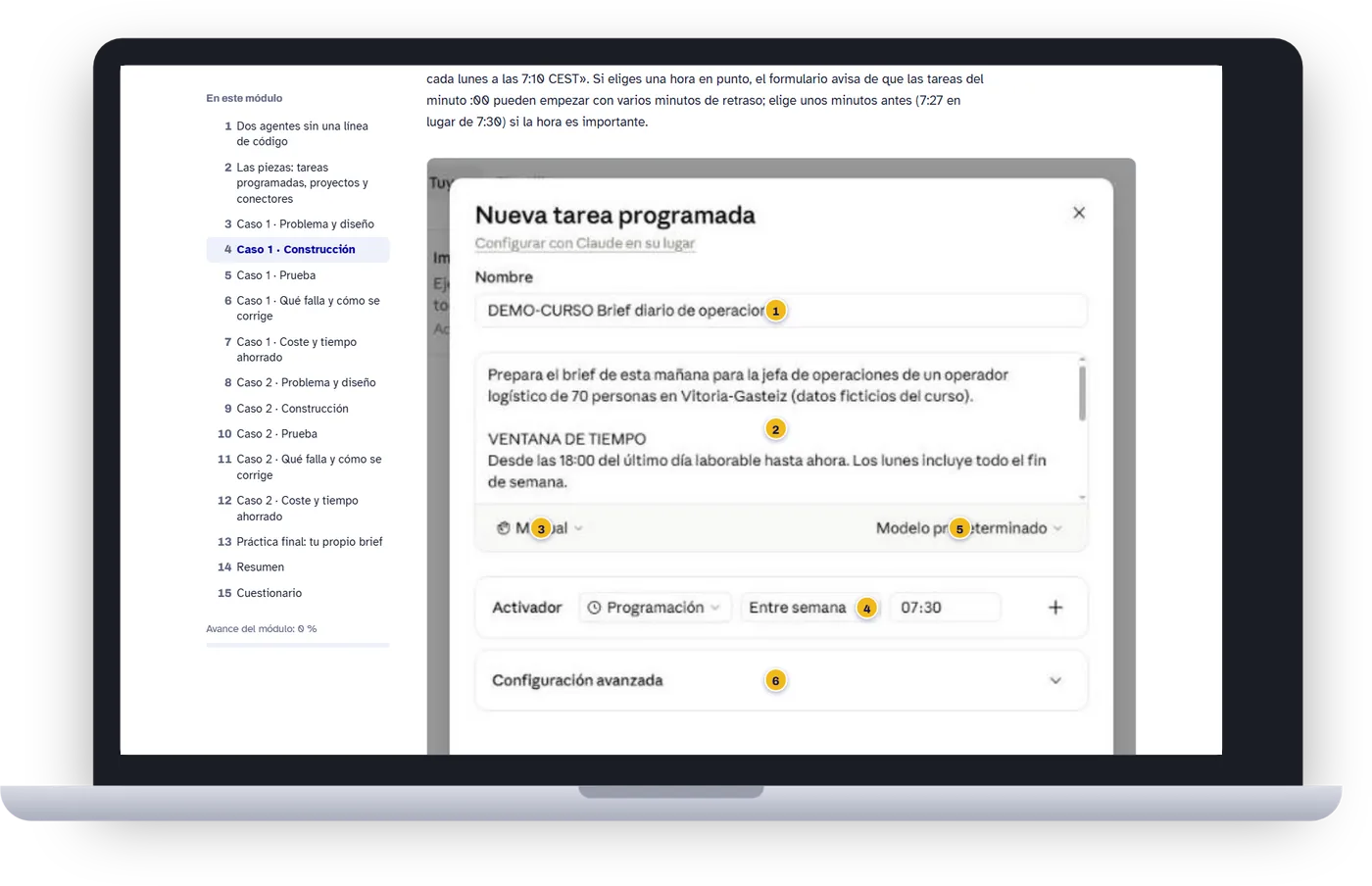Open the Entre semana frequency dropdown
The height and width of the screenshot is (886, 1372).
click(810, 608)
